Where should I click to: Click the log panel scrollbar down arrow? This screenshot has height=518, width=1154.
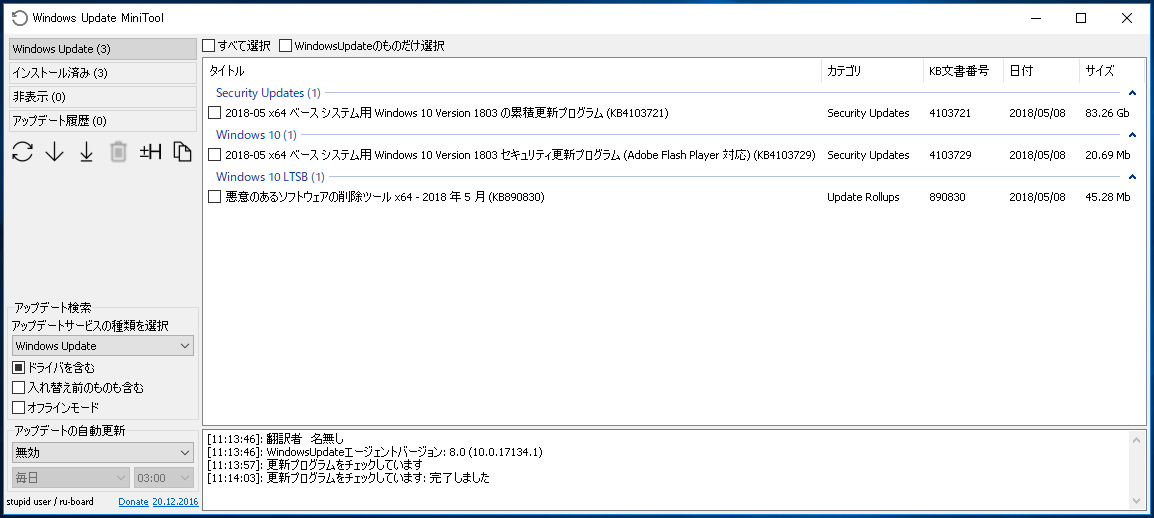(x=1138, y=500)
